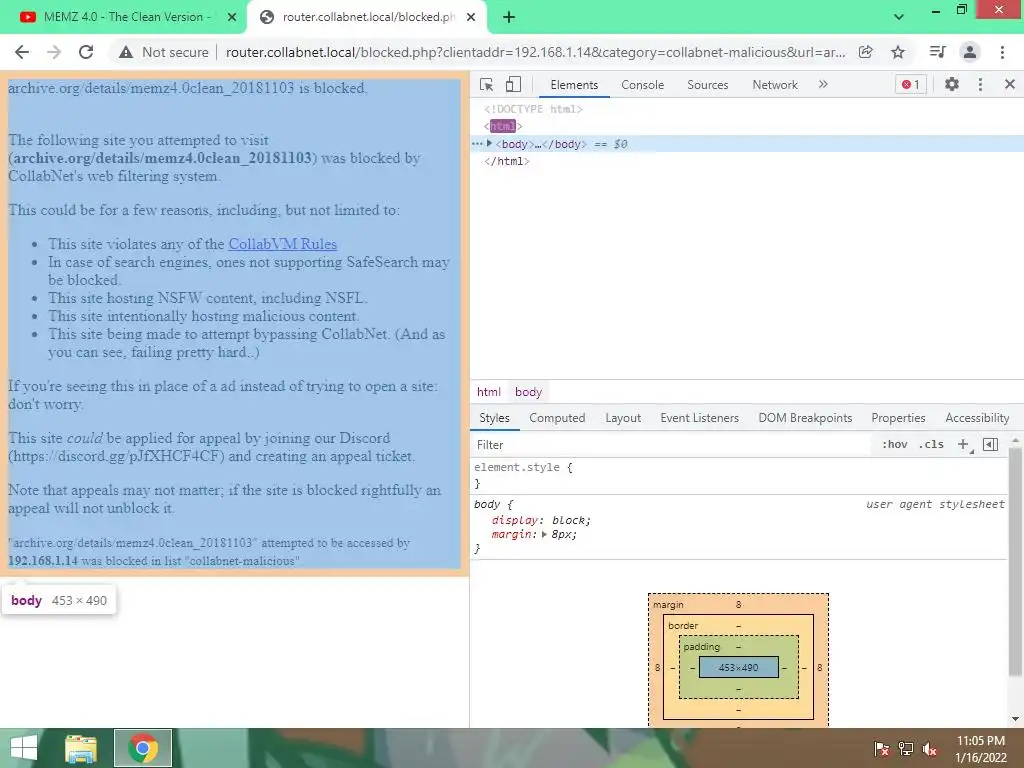This screenshot has height=768, width=1024.
Task: Click the body breadcrumb
Action: pos(528,392)
